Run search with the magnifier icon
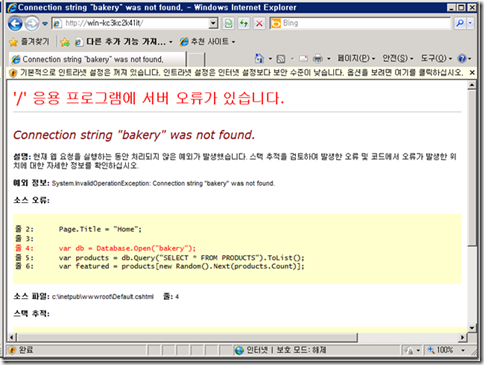This screenshot has height=365, width=484. [x=460, y=23]
